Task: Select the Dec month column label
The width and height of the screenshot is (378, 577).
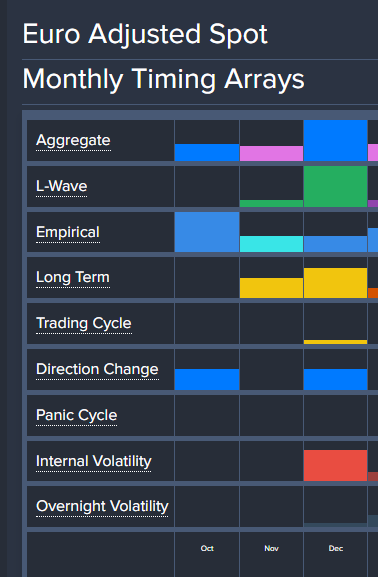Action: (336, 549)
